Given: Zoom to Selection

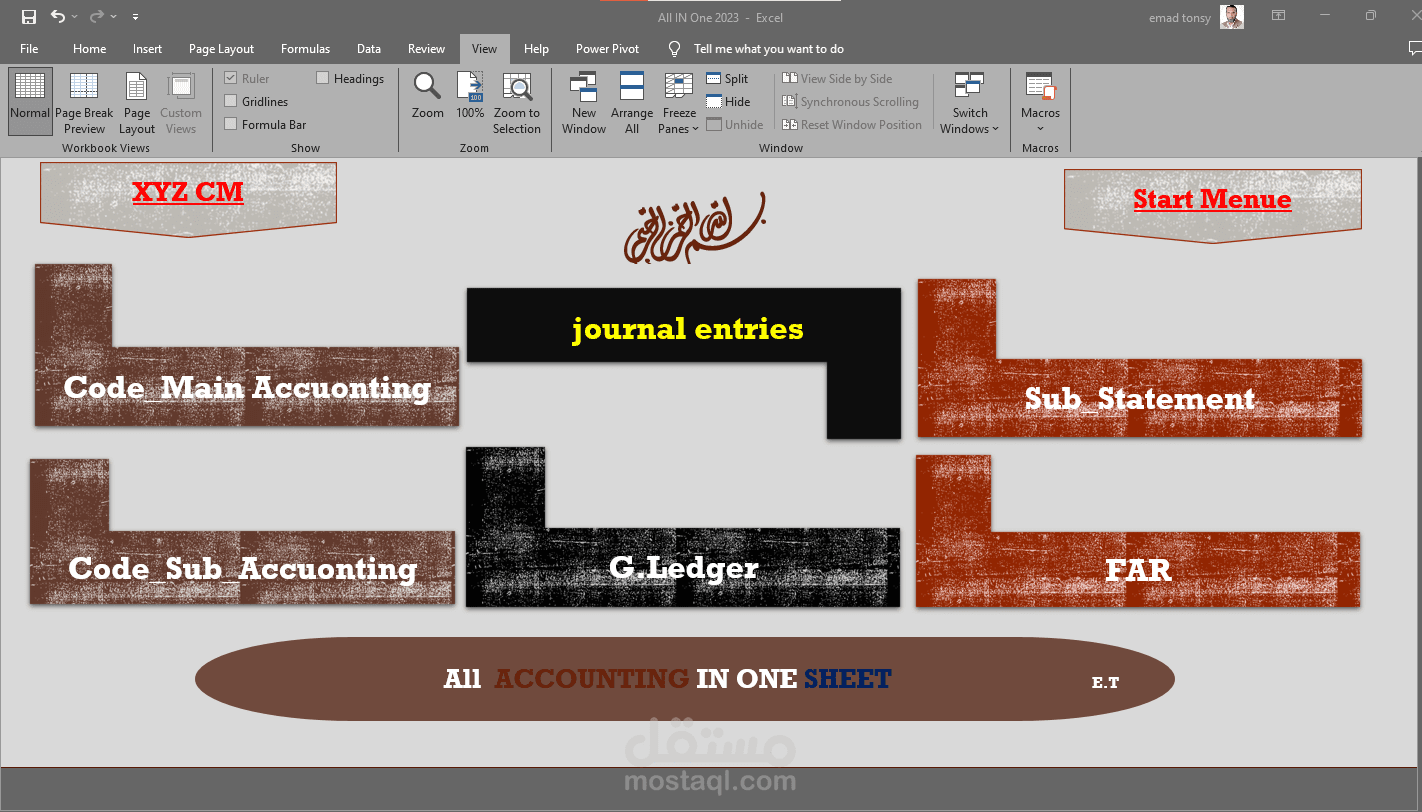Looking at the screenshot, I should [x=517, y=102].
